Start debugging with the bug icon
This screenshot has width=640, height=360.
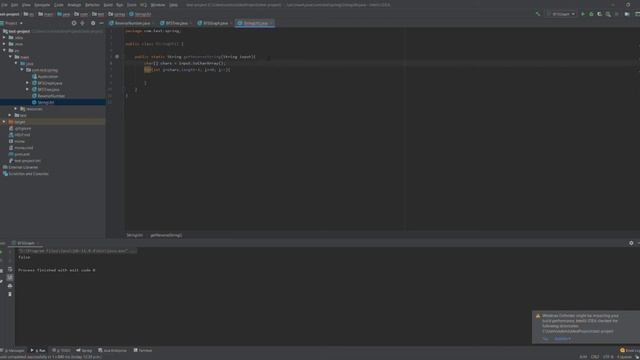point(591,14)
